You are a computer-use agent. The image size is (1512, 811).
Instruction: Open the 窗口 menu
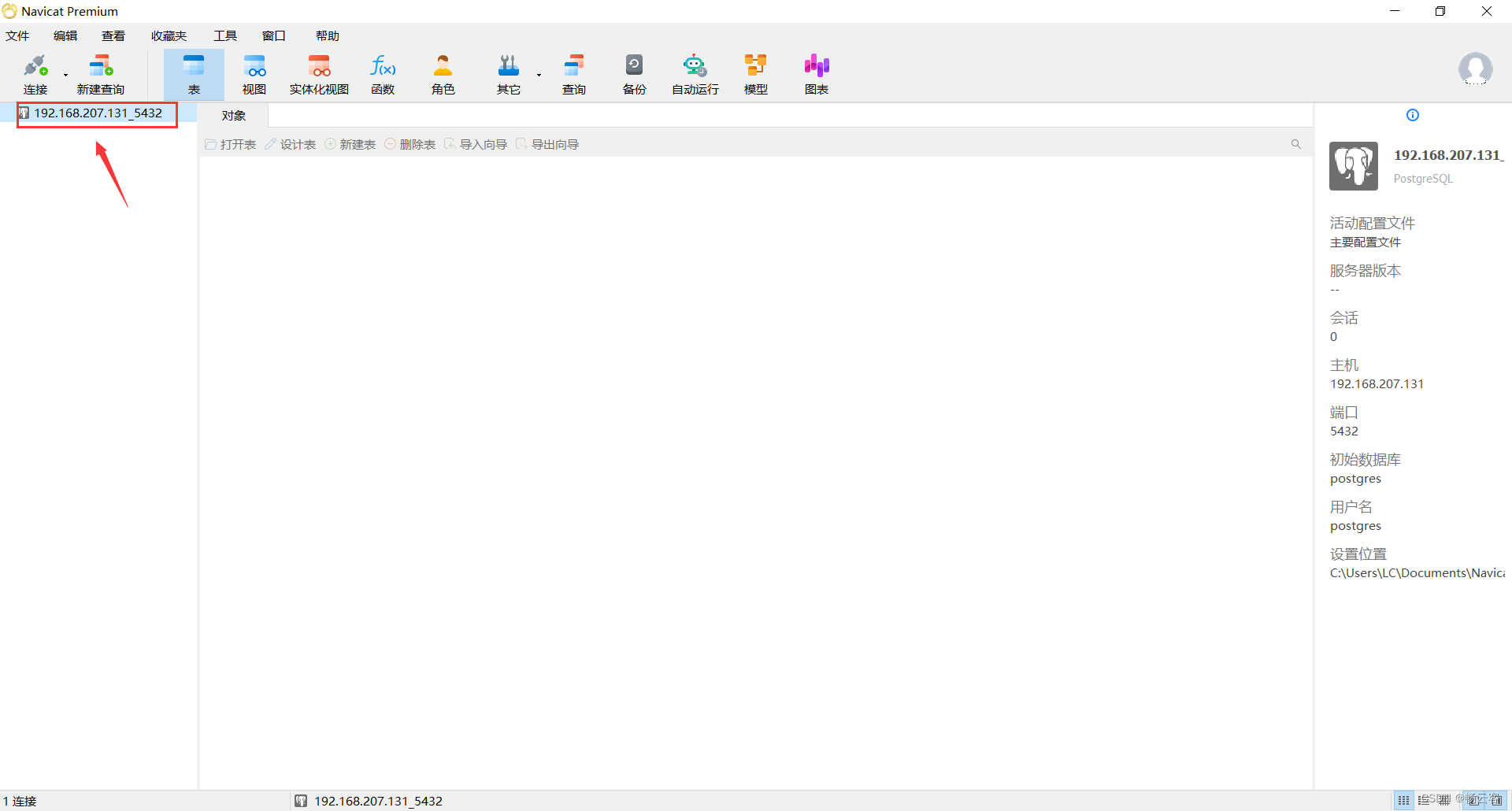pyautogui.click(x=274, y=36)
